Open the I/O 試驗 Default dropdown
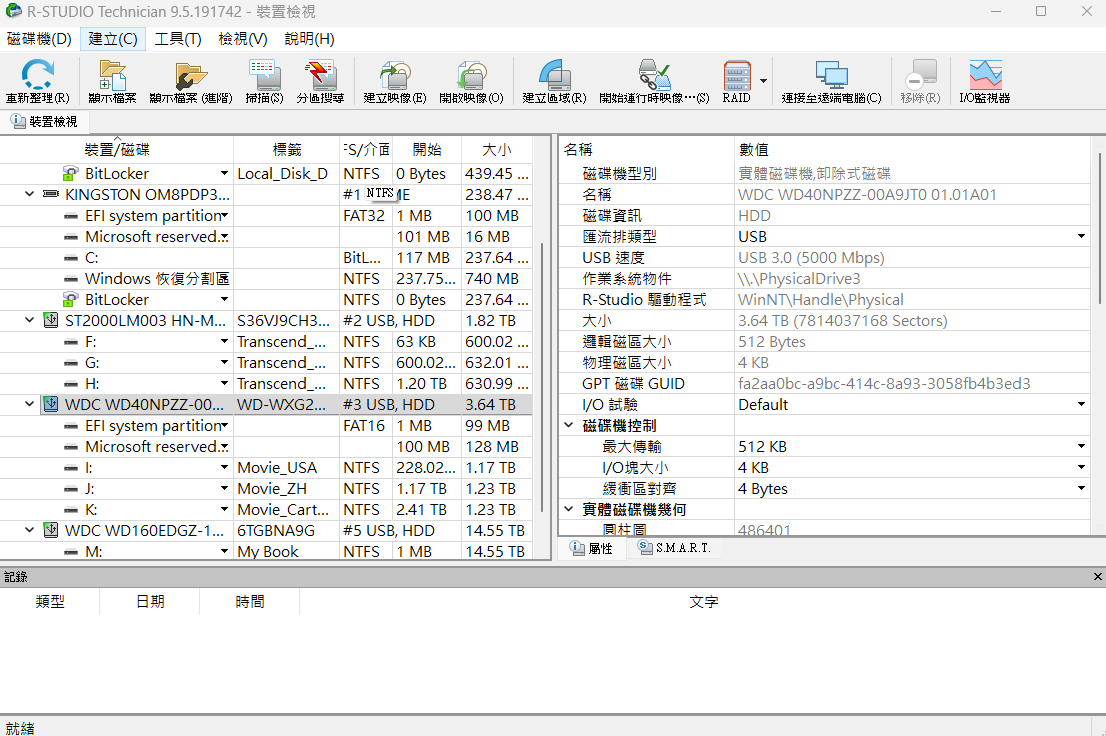This screenshot has height=736, width=1106. (1081, 405)
